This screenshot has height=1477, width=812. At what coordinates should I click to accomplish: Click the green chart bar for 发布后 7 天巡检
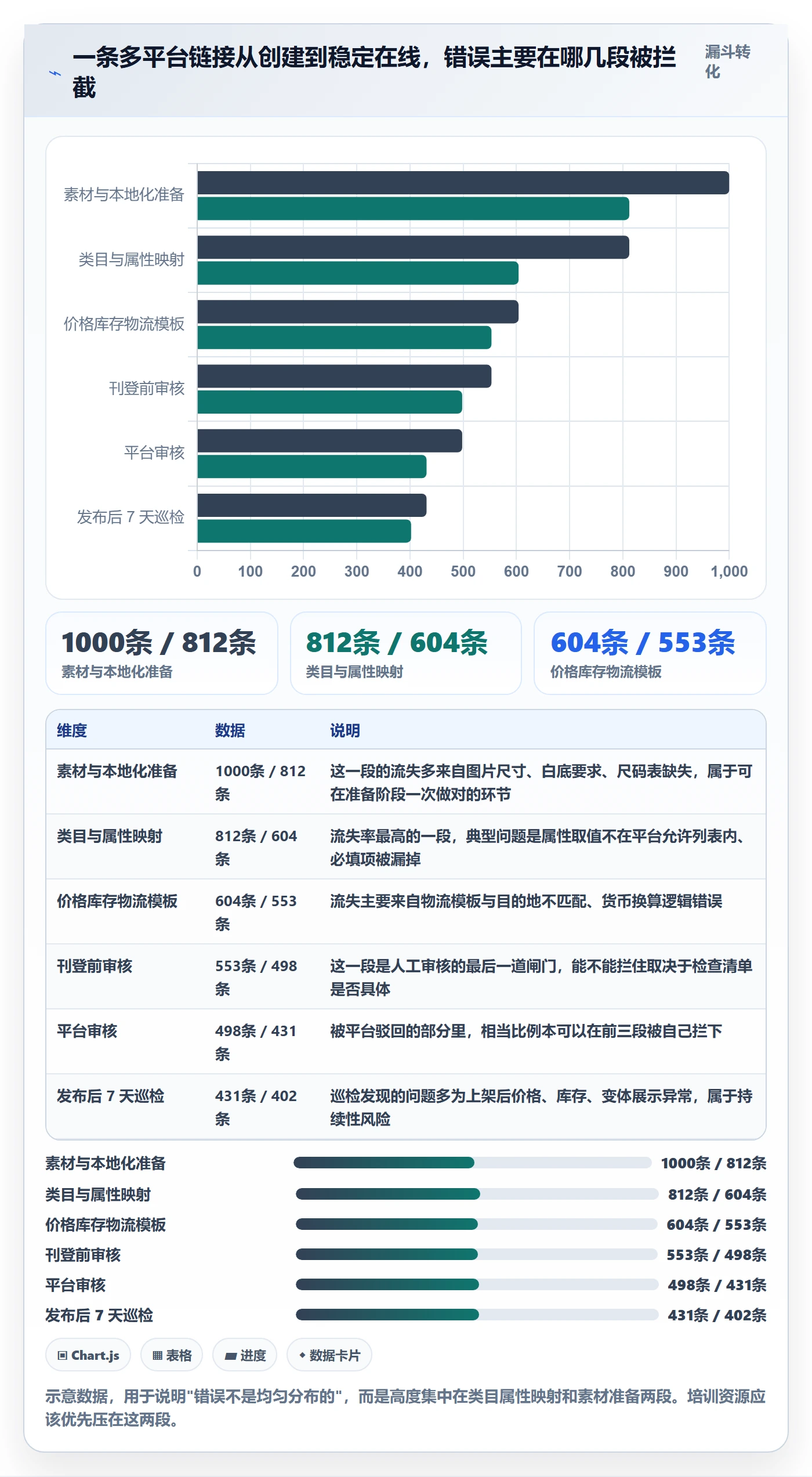point(304,531)
